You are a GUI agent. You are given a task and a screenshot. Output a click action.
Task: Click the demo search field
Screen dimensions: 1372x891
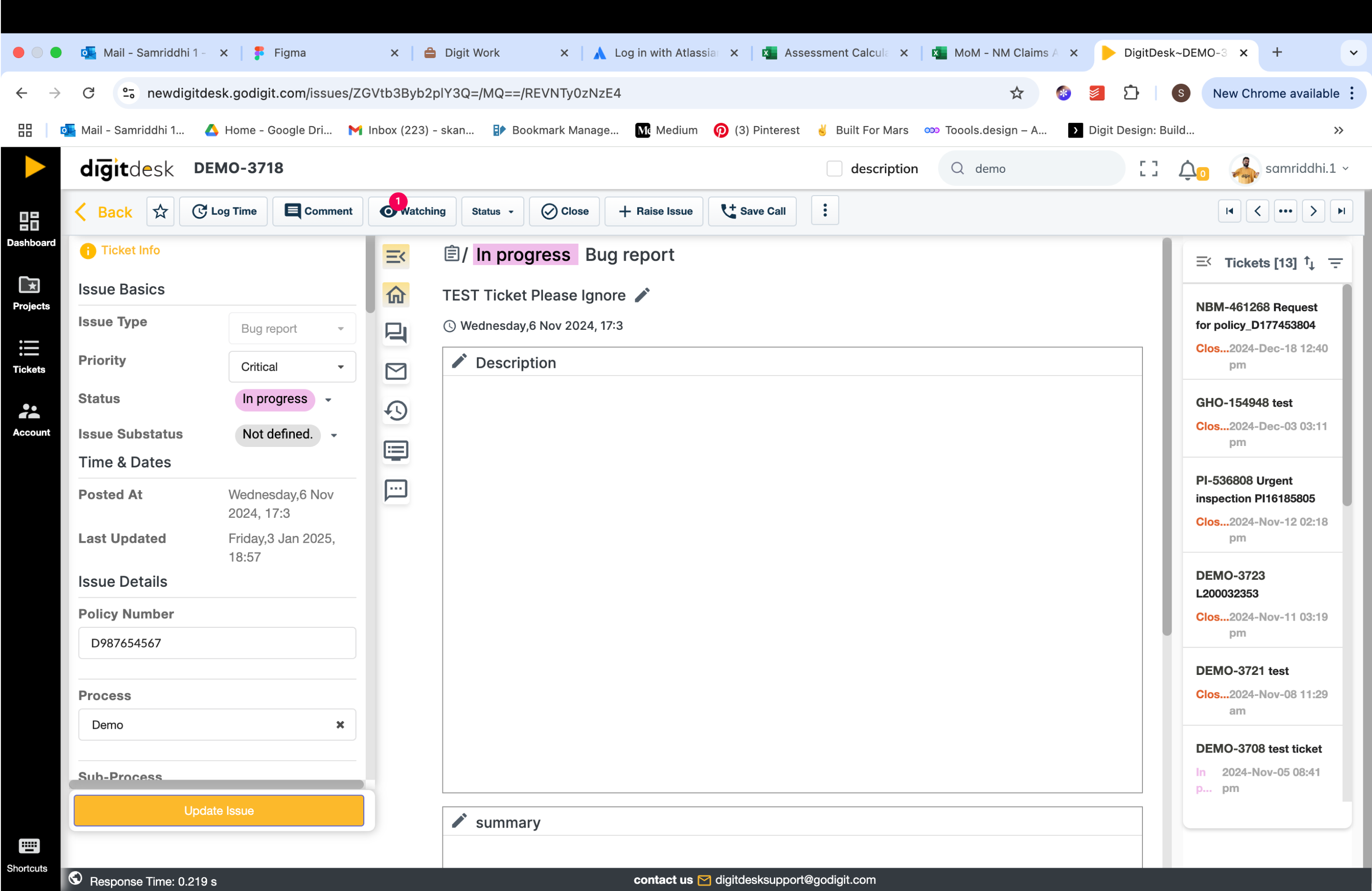click(1032, 168)
